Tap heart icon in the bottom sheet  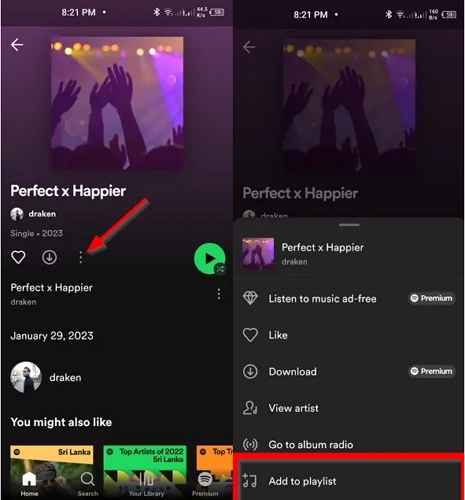(250, 335)
